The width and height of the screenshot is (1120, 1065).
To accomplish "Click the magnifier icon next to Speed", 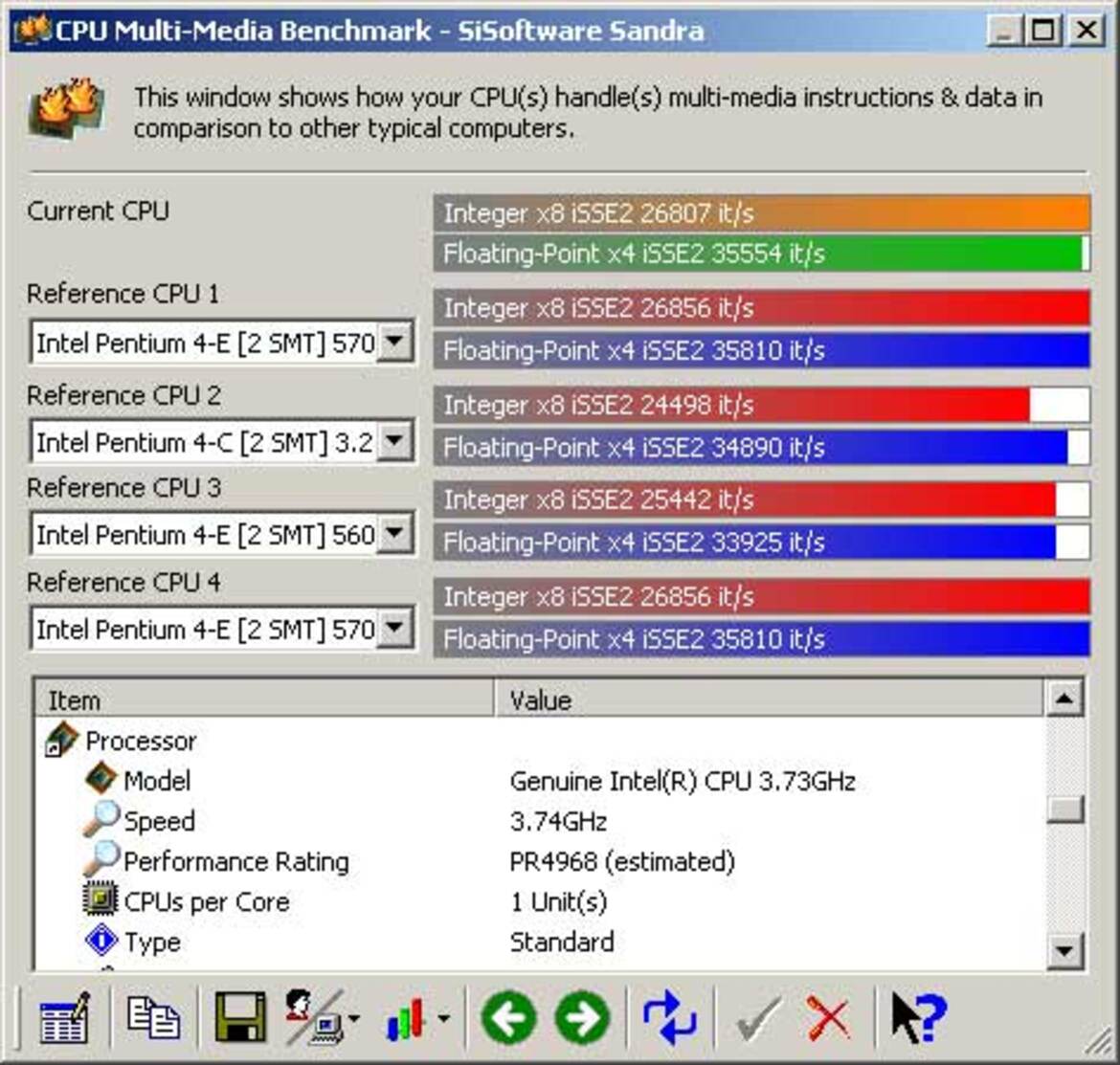I will 101,819.
